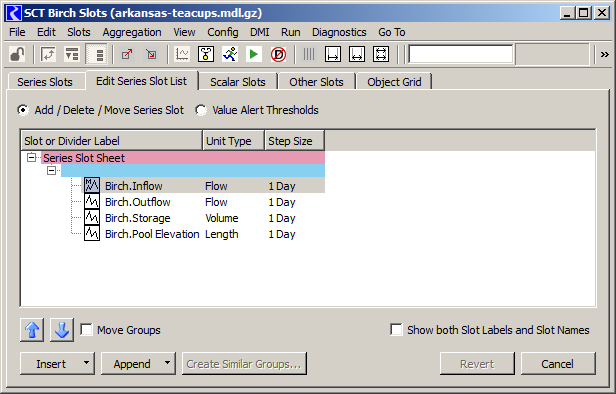
Task: Click the Unit Type column header
Action: [x=234, y=141]
